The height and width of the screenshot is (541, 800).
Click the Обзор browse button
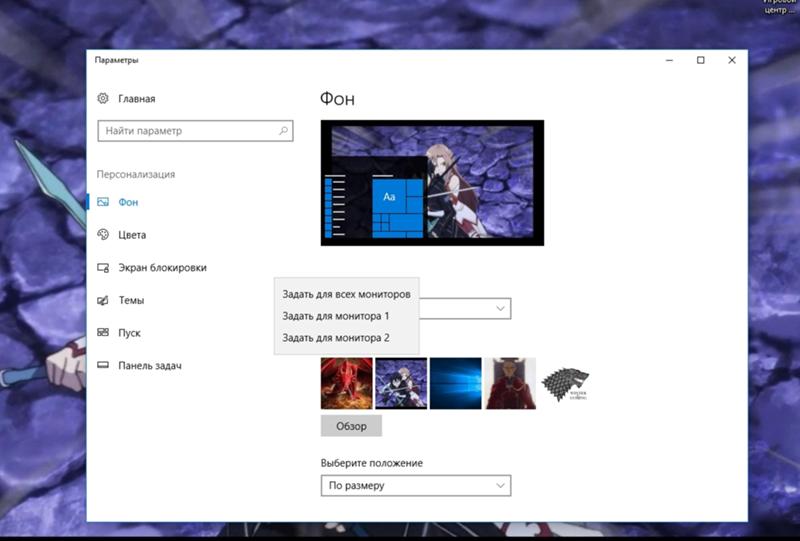tap(351, 426)
